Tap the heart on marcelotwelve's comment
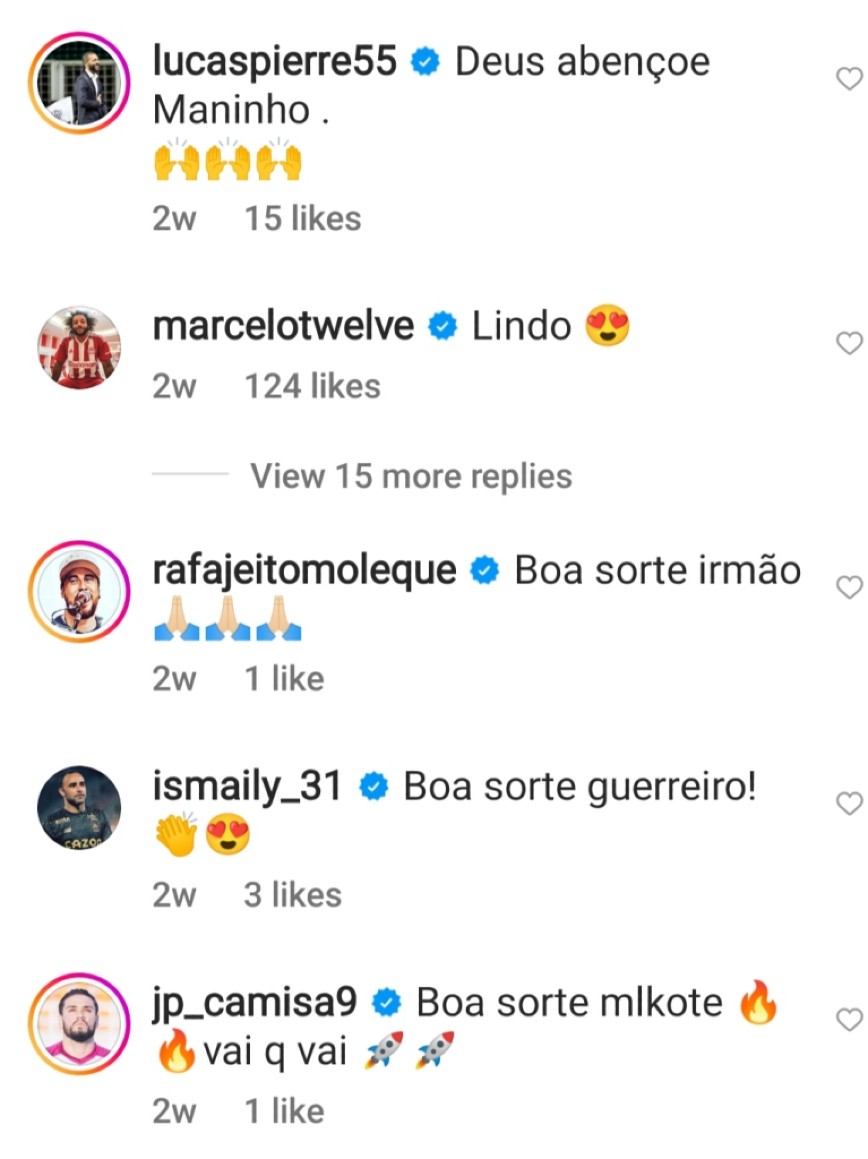 848,344
